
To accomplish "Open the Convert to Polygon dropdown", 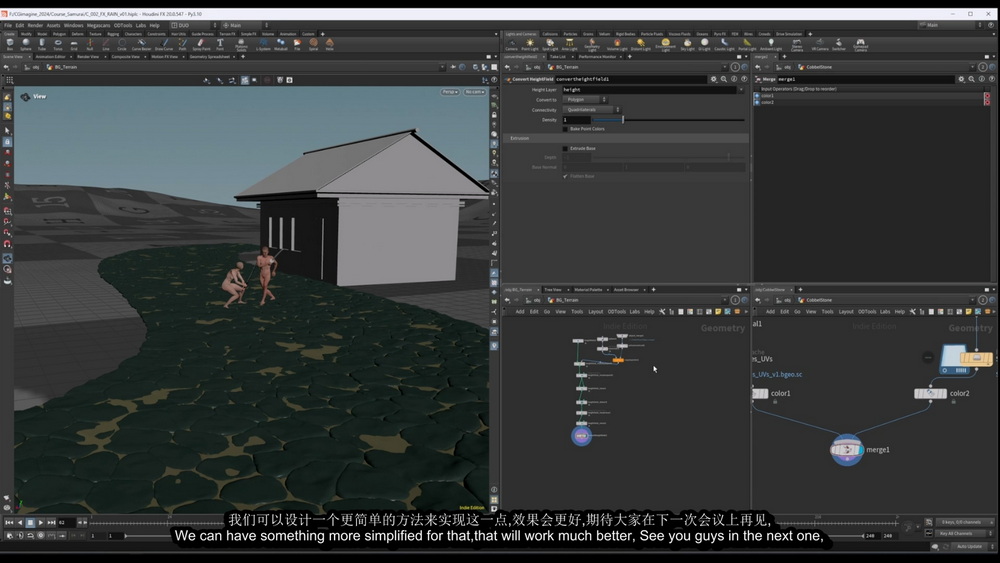I will pos(585,99).
